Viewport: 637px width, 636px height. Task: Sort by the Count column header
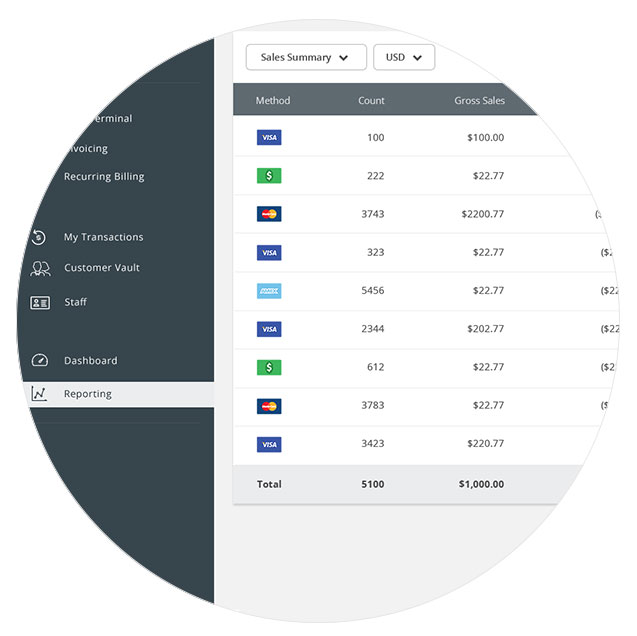(x=371, y=100)
